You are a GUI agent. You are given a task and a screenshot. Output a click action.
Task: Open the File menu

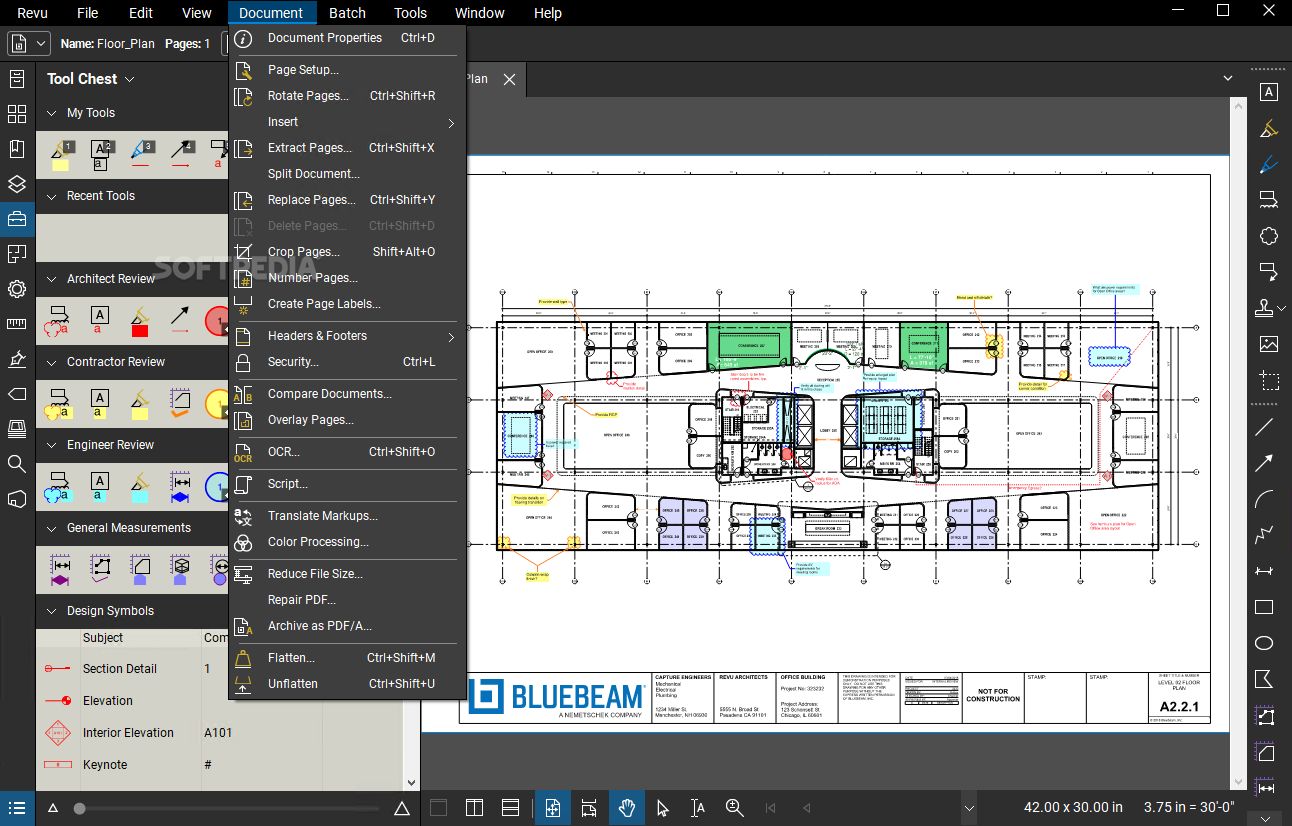tap(88, 13)
